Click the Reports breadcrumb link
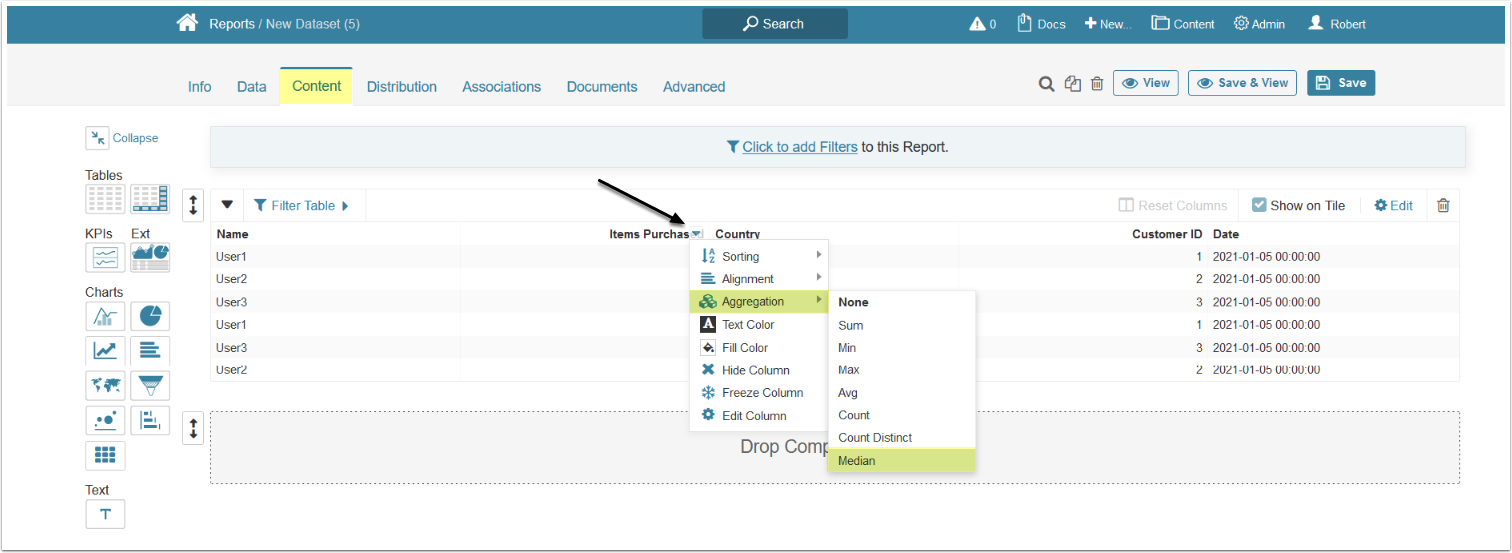Image resolution: width=1512 pixels, height=553 pixels. (x=232, y=24)
